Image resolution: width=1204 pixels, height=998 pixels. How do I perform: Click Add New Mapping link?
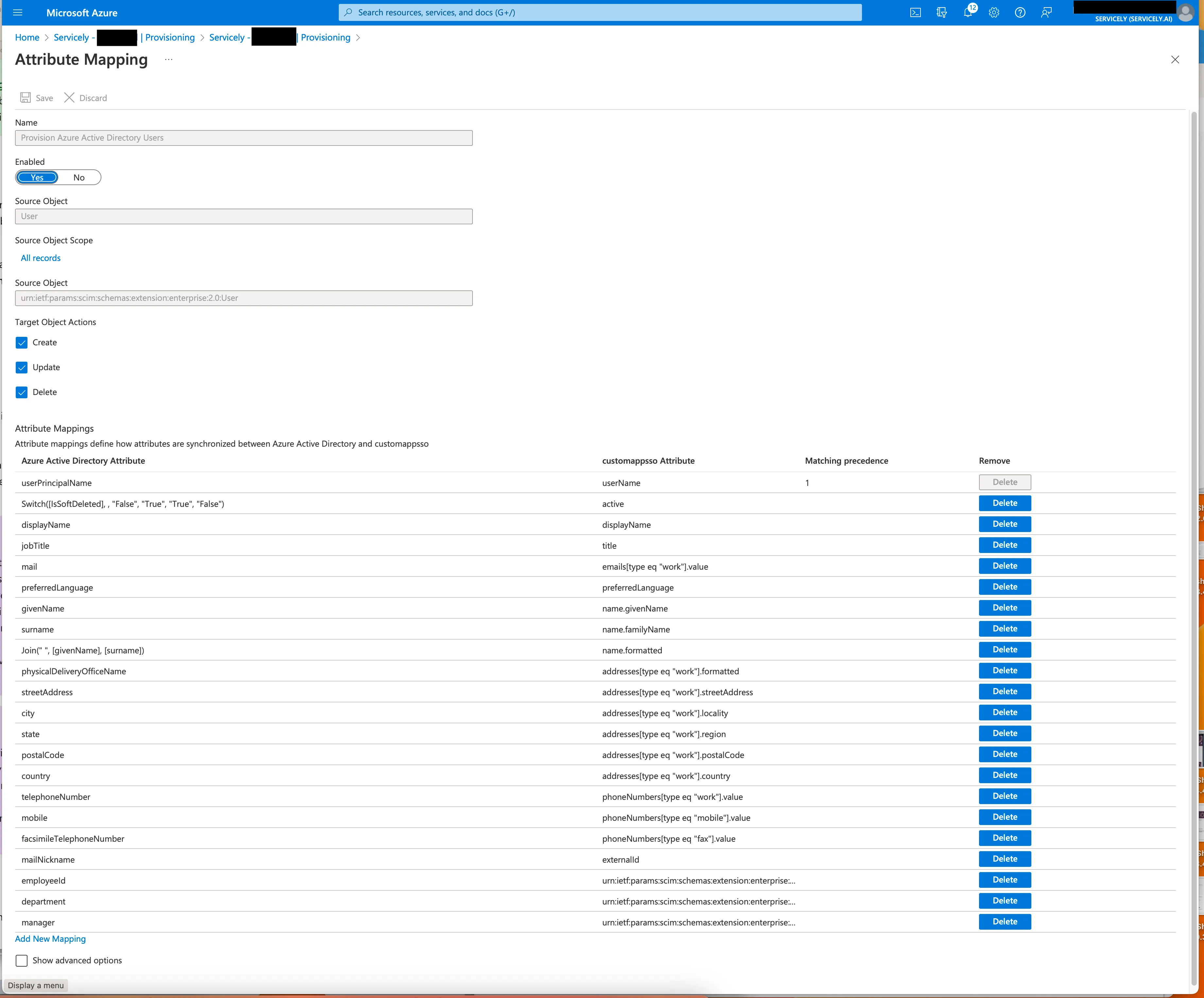(x=50, y=938)
